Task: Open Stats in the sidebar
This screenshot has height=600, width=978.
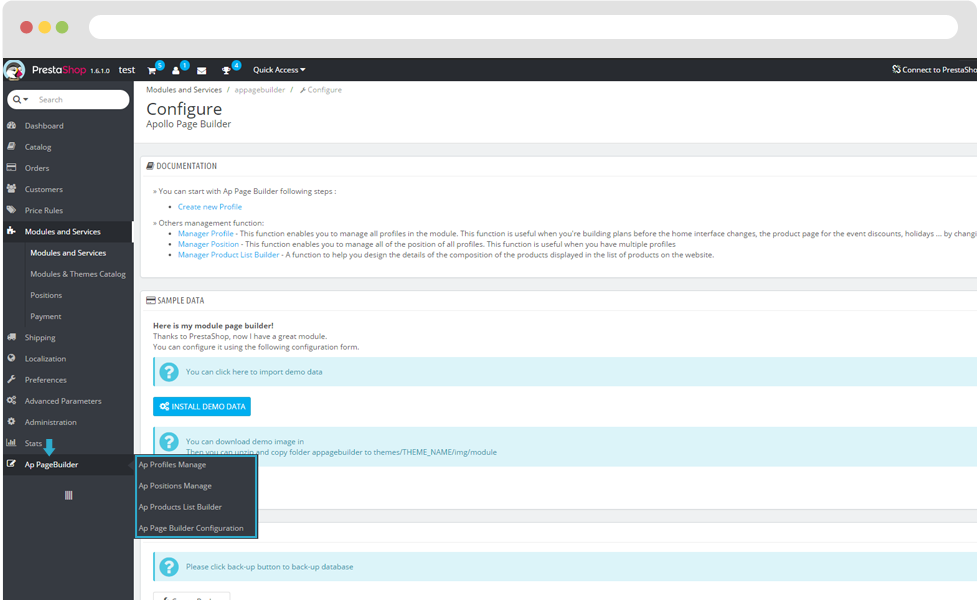Action: pos(33,443)
